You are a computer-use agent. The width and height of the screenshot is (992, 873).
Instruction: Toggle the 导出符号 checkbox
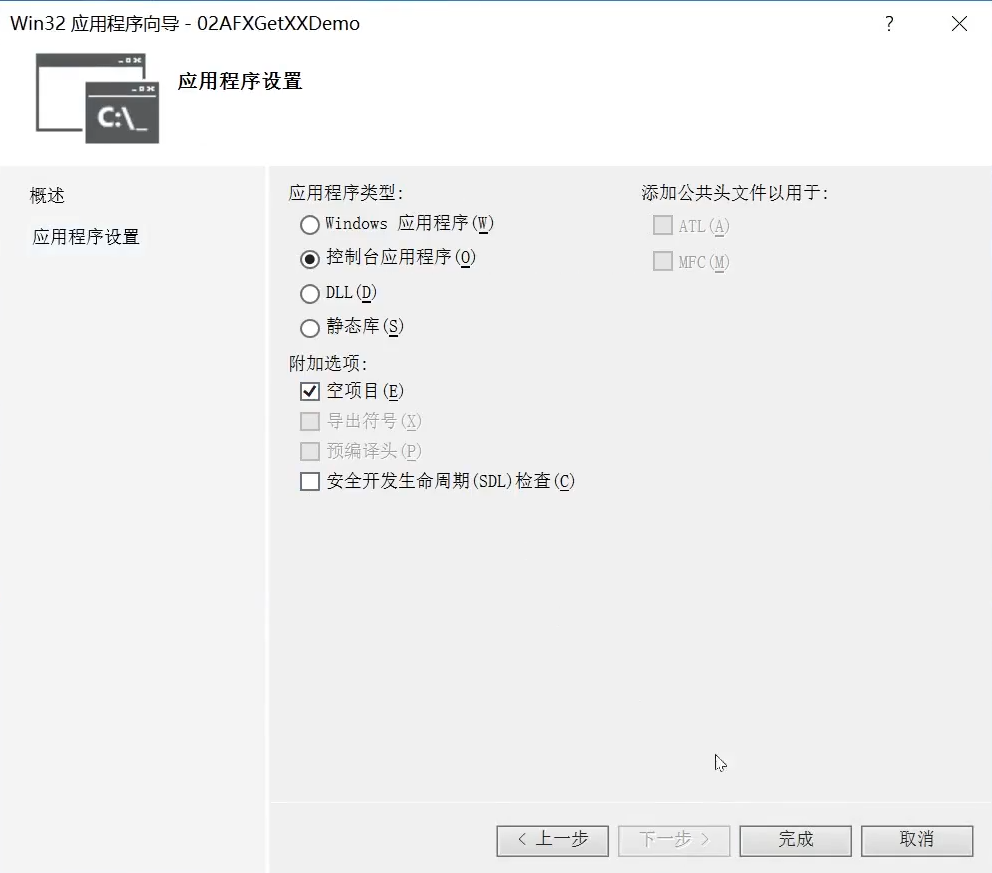tap(309, 421)
